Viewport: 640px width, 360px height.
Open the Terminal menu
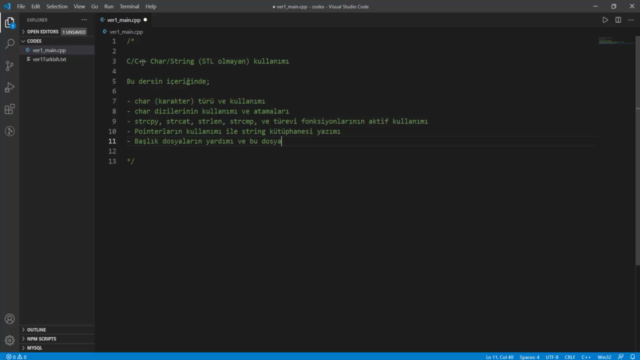click(129, 7)
